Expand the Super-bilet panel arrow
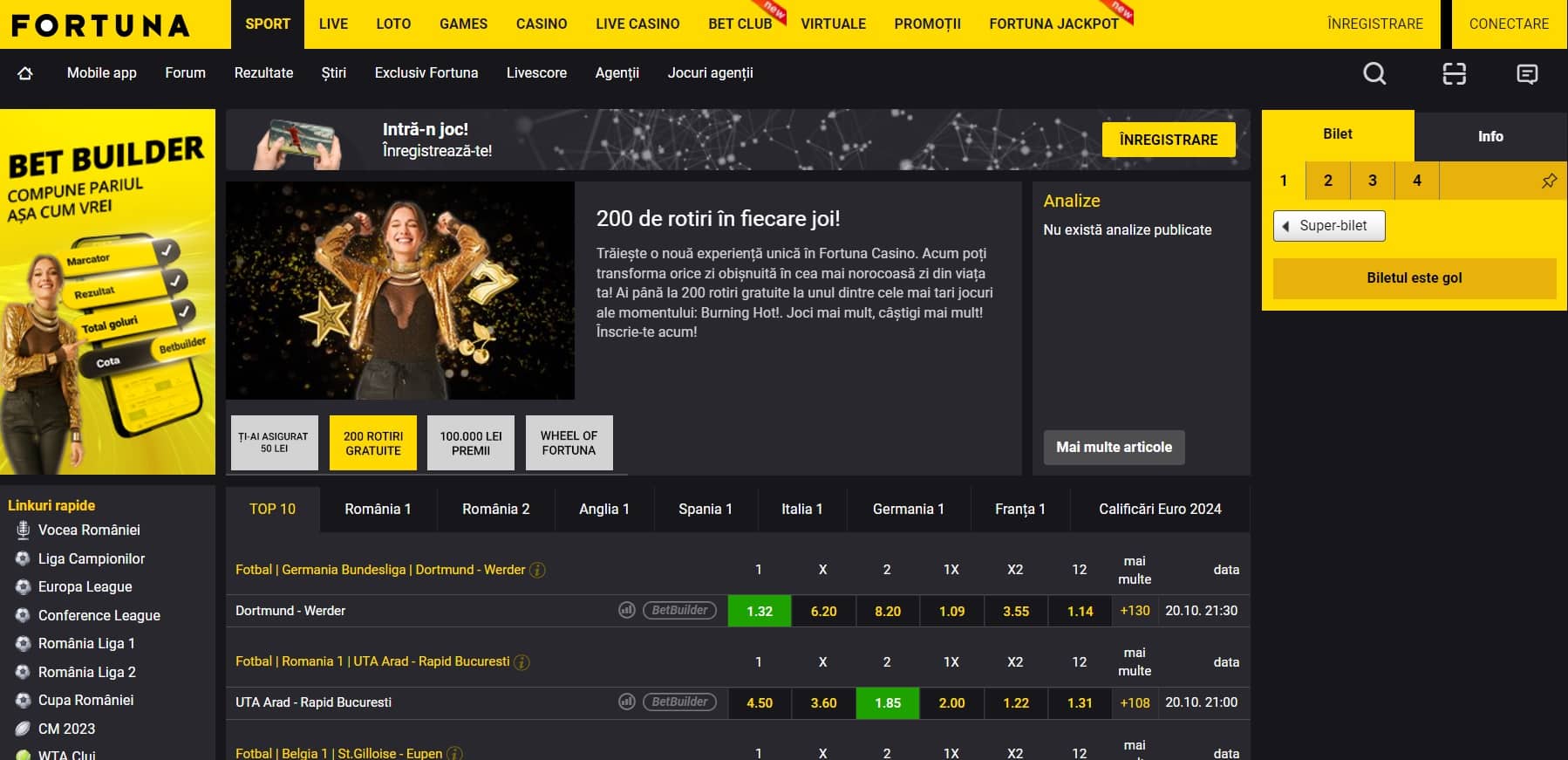 pos(1285,226)
